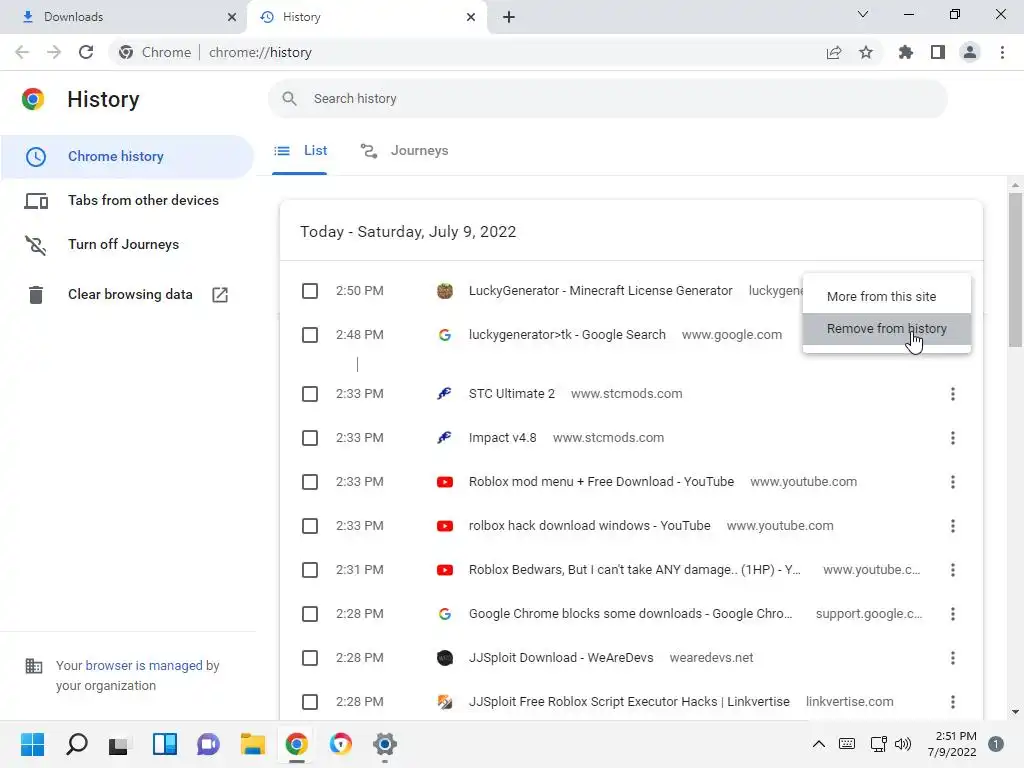Viewport: 1024px width, 768px height.
Task: Click the scrollbar down arrow
Action: 1015,712
